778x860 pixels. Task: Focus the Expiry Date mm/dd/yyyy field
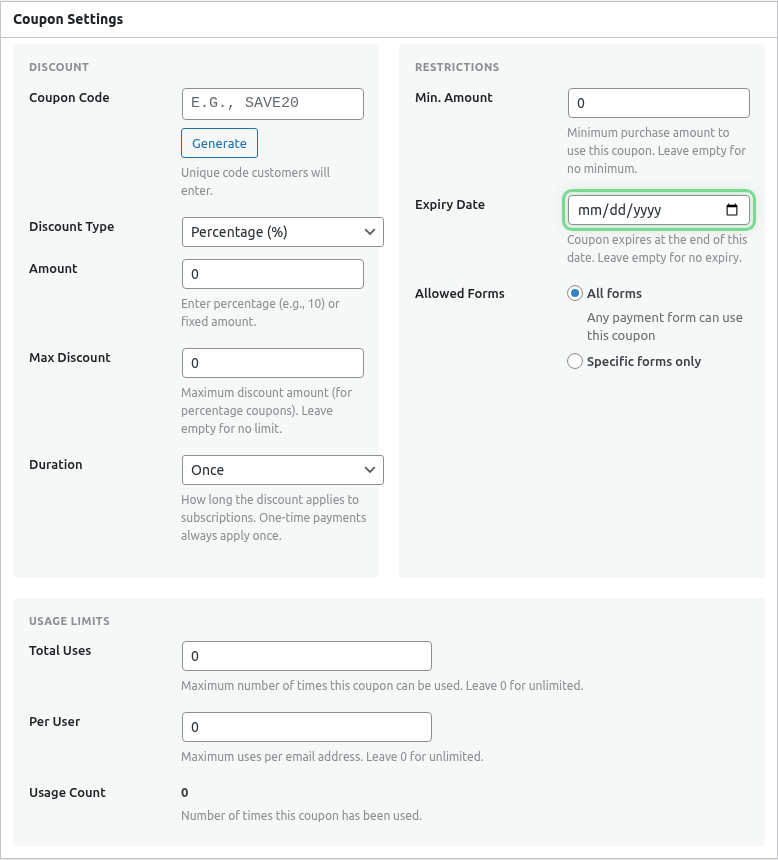650,210
